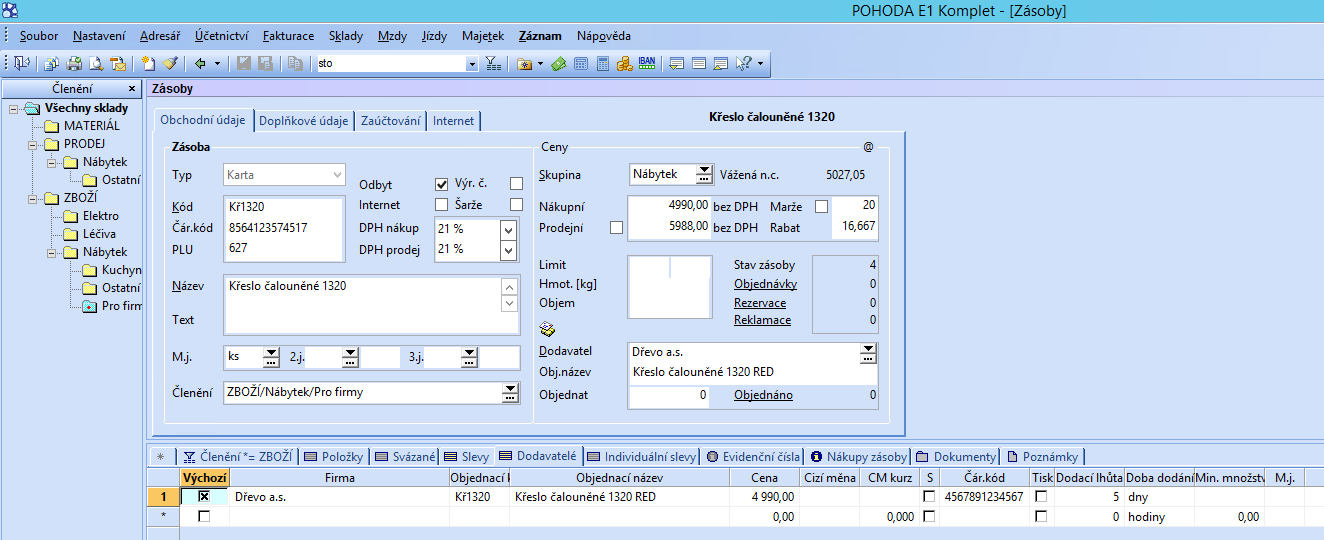Open the Sklady menu

click(346, 36)
